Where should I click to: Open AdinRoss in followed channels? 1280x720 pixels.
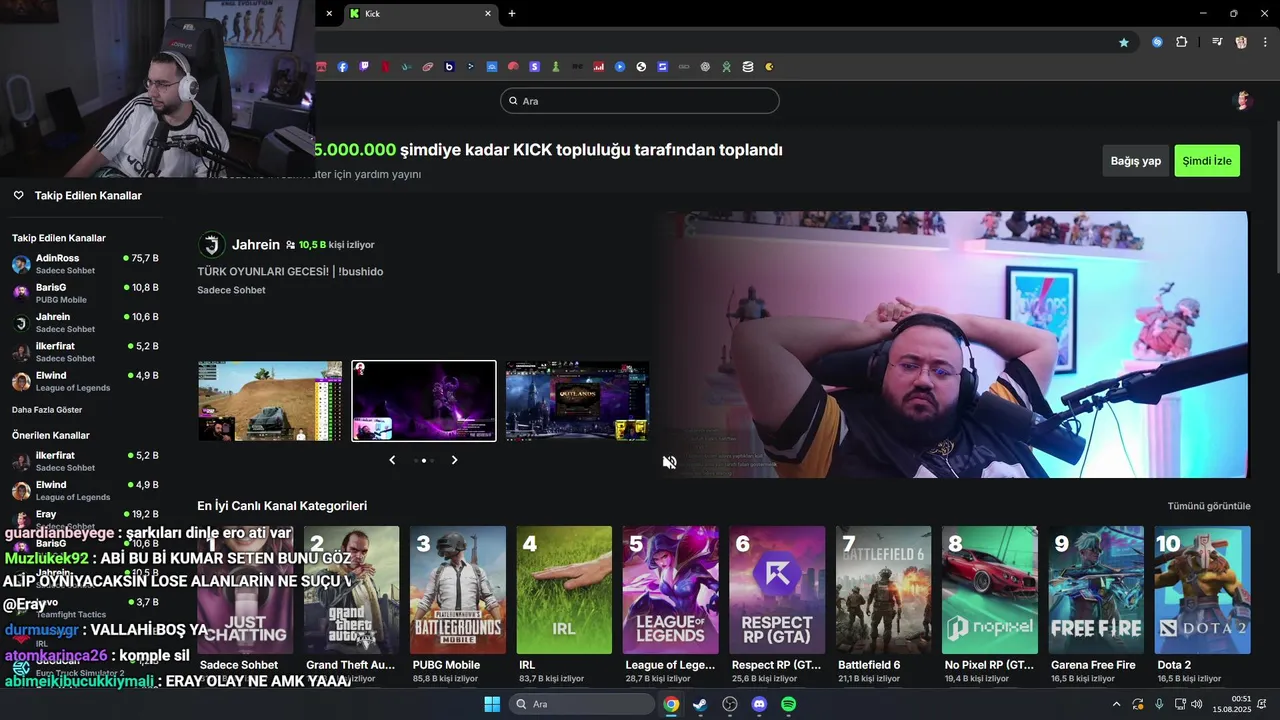point(85,264)
